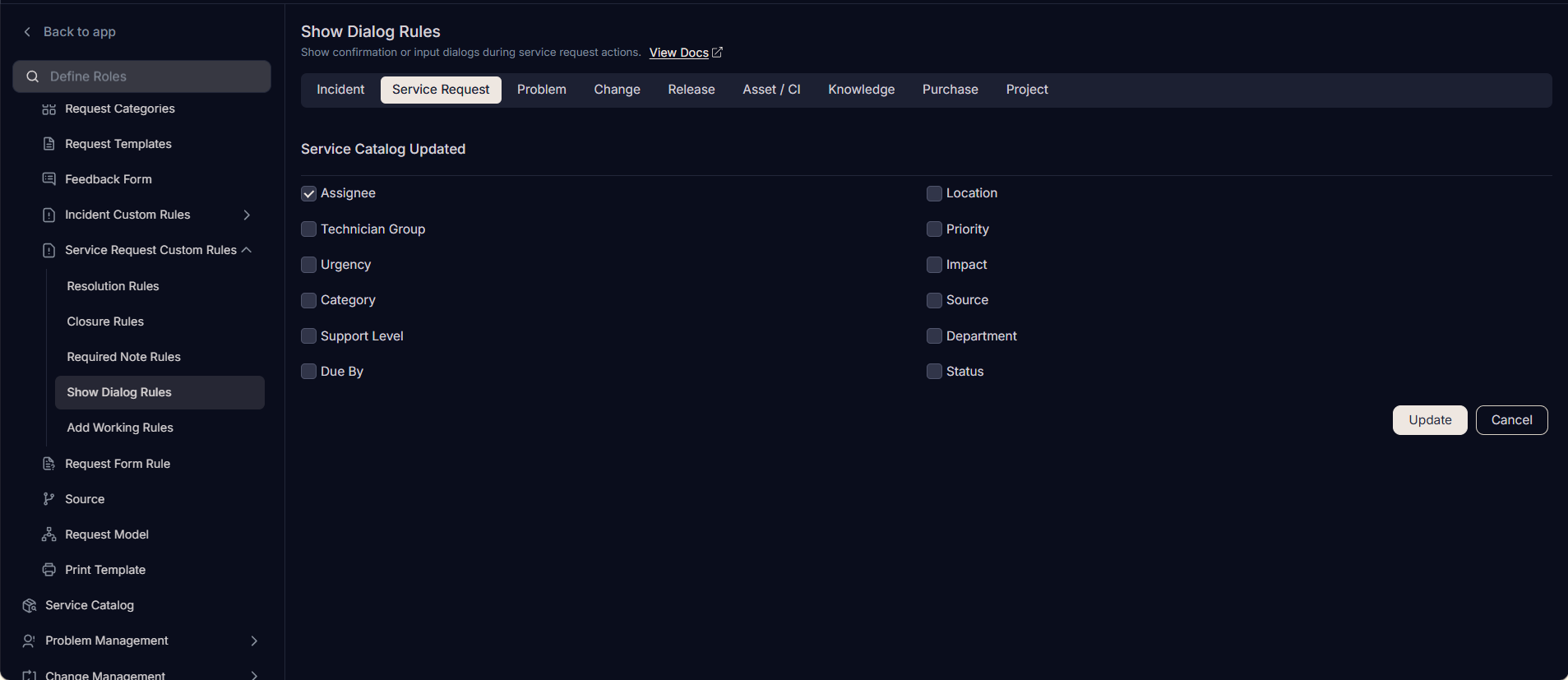The width and height of the screenshot is (1568, 680).
Task: Toggle the Status checkbox
Action: (934, 372)
